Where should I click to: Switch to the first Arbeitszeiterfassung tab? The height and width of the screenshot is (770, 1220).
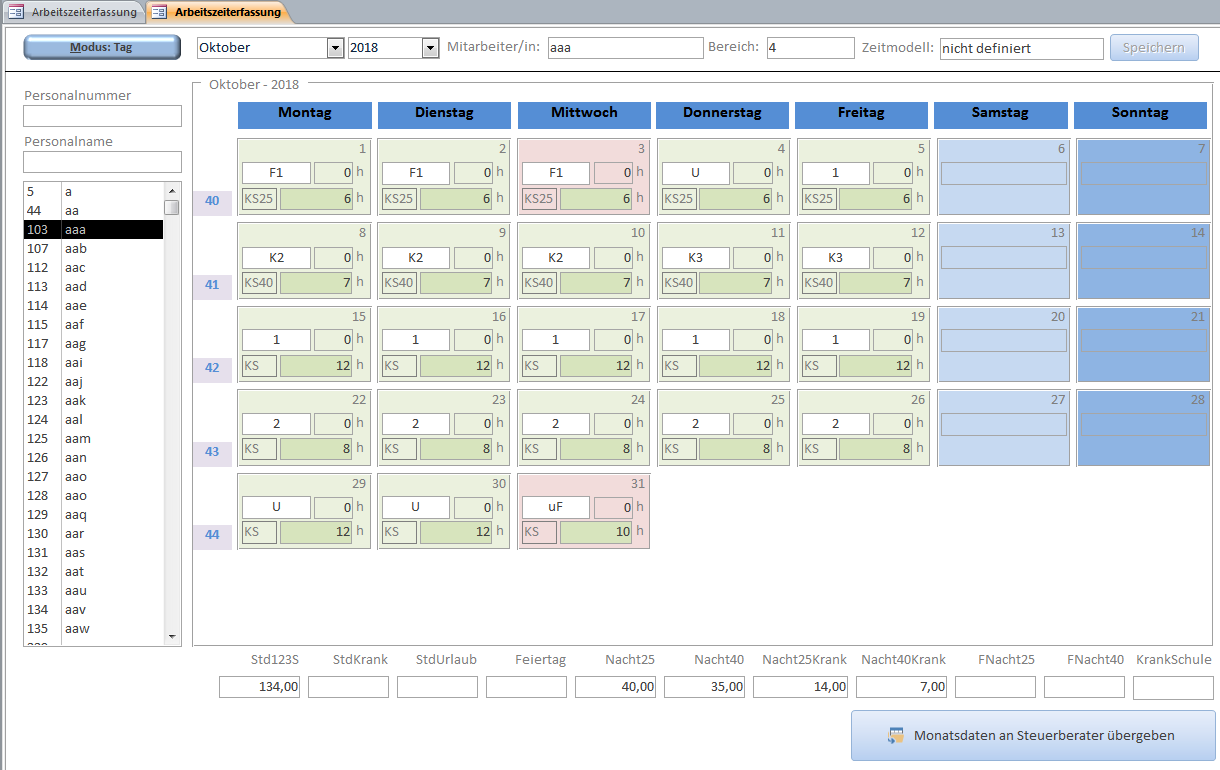coord(82,12)
